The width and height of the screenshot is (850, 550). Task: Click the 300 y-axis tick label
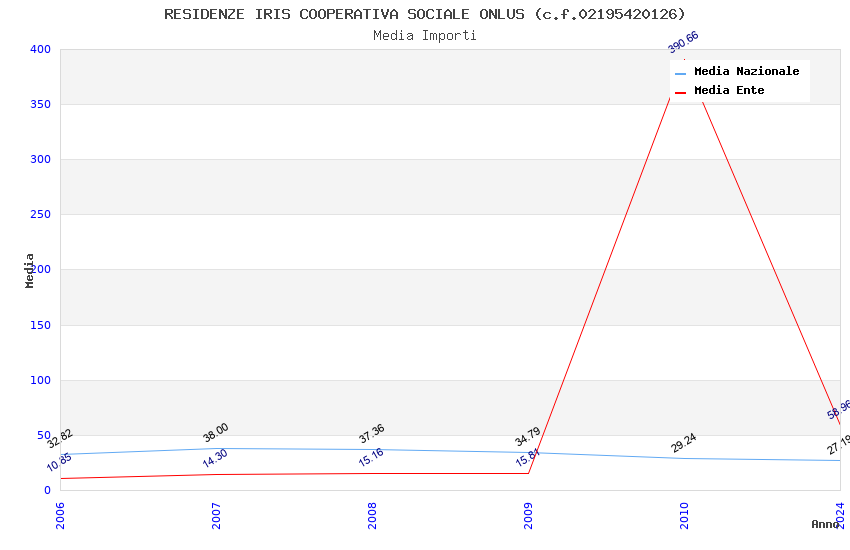tap(40, 159)
